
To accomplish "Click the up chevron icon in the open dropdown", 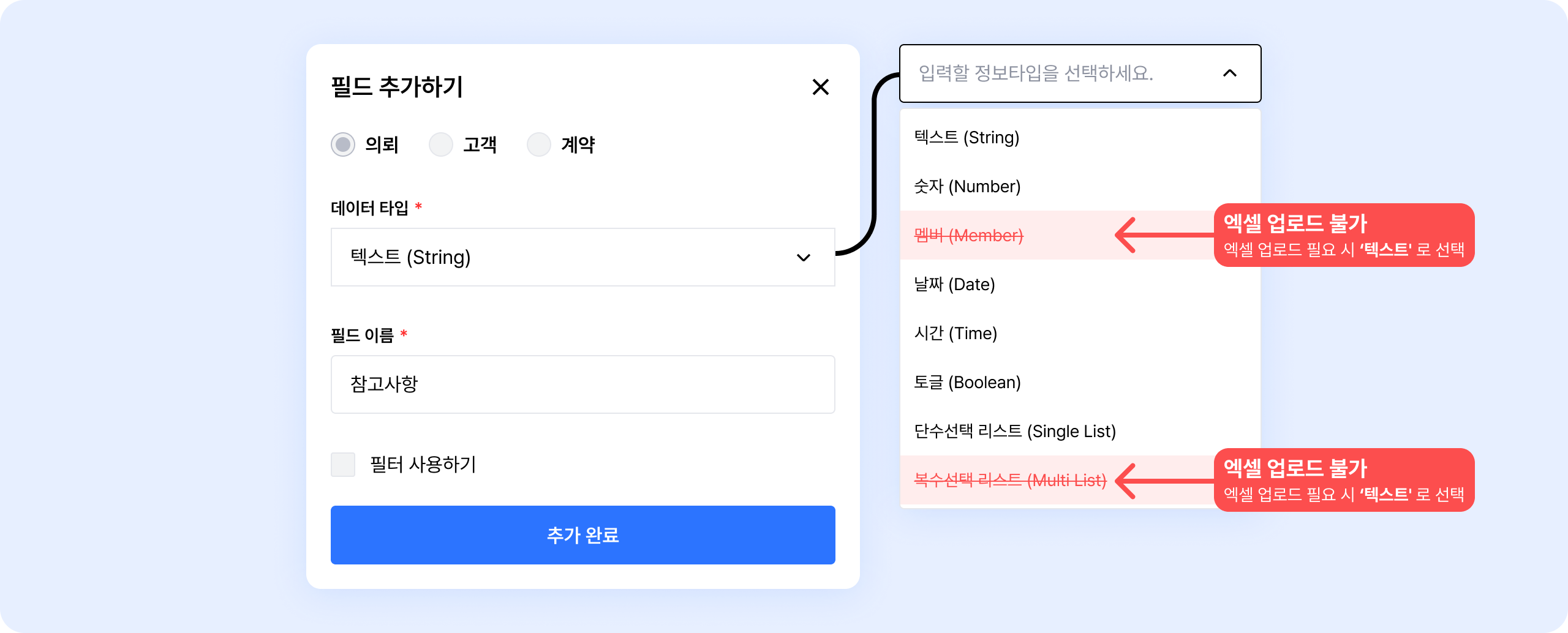I will [1229, 73].
